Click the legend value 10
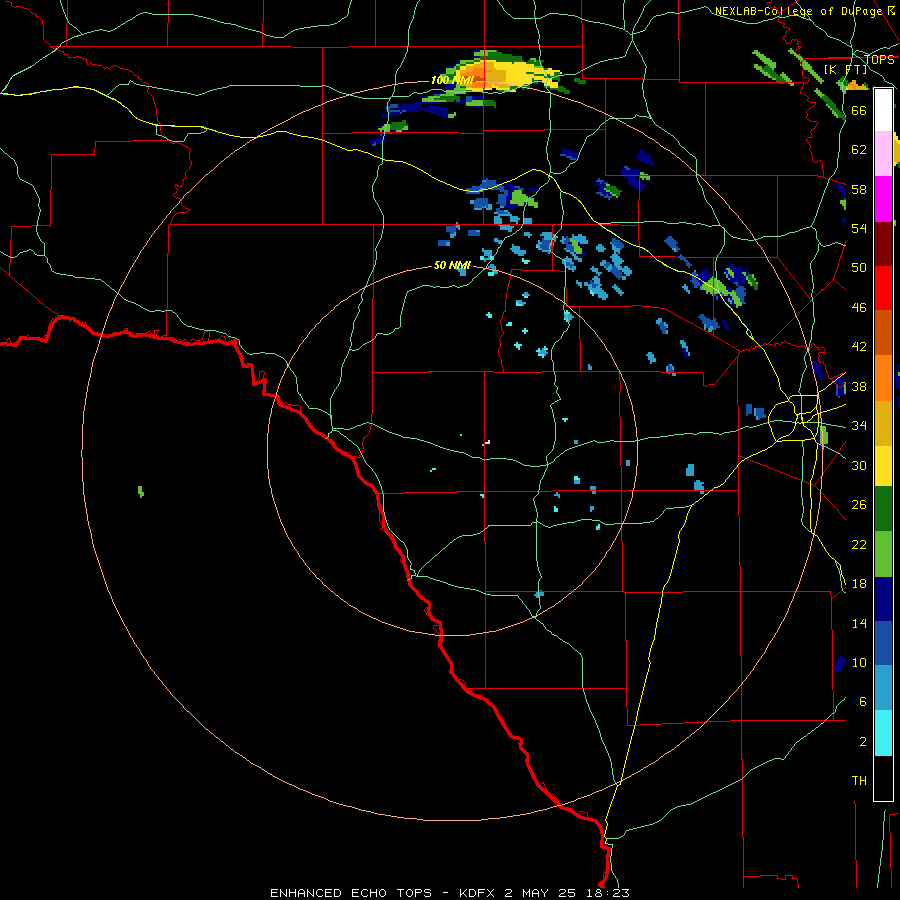This screenshot has width=900, height=900. [x=859, y=662]
